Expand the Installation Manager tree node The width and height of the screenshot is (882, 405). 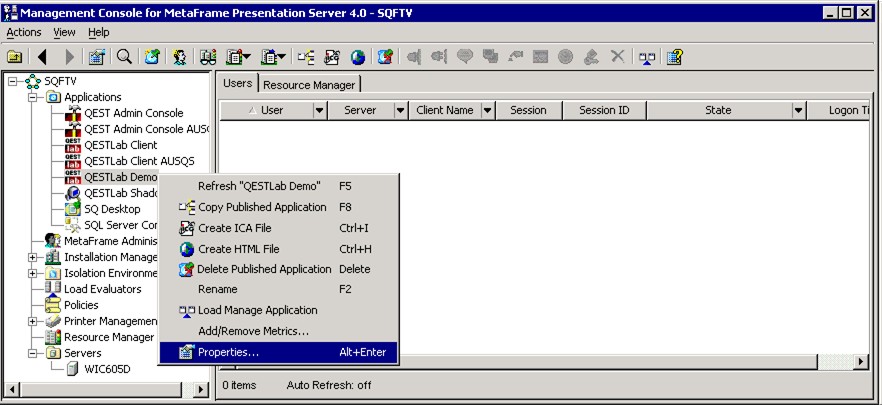[x=33, y=257]
